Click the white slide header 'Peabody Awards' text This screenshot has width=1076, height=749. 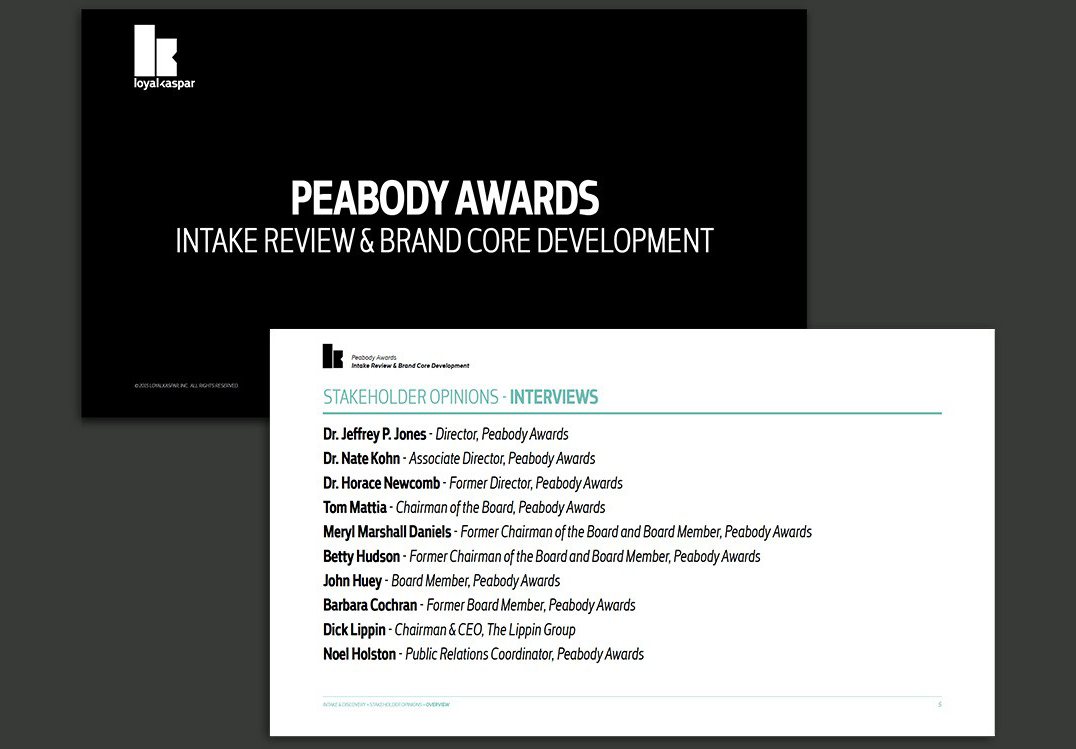tap(374, 358)
